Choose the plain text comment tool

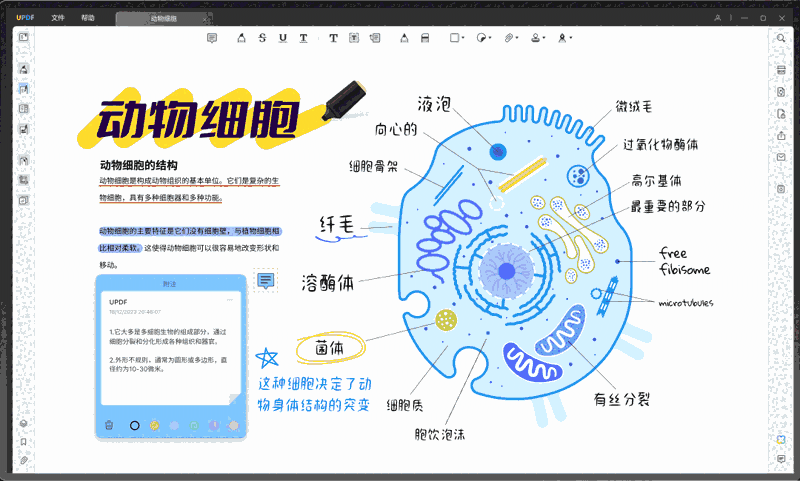[x=333, y=38]
